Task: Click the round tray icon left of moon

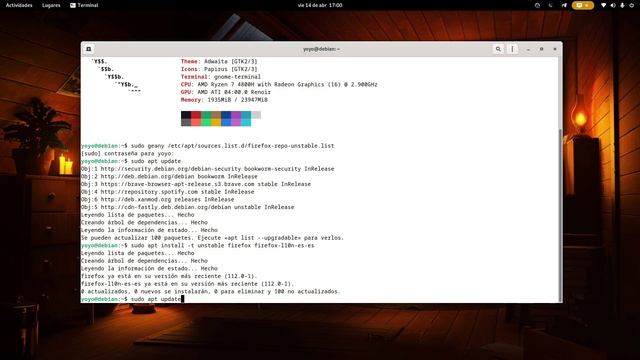Action: (x=537, y=5)
